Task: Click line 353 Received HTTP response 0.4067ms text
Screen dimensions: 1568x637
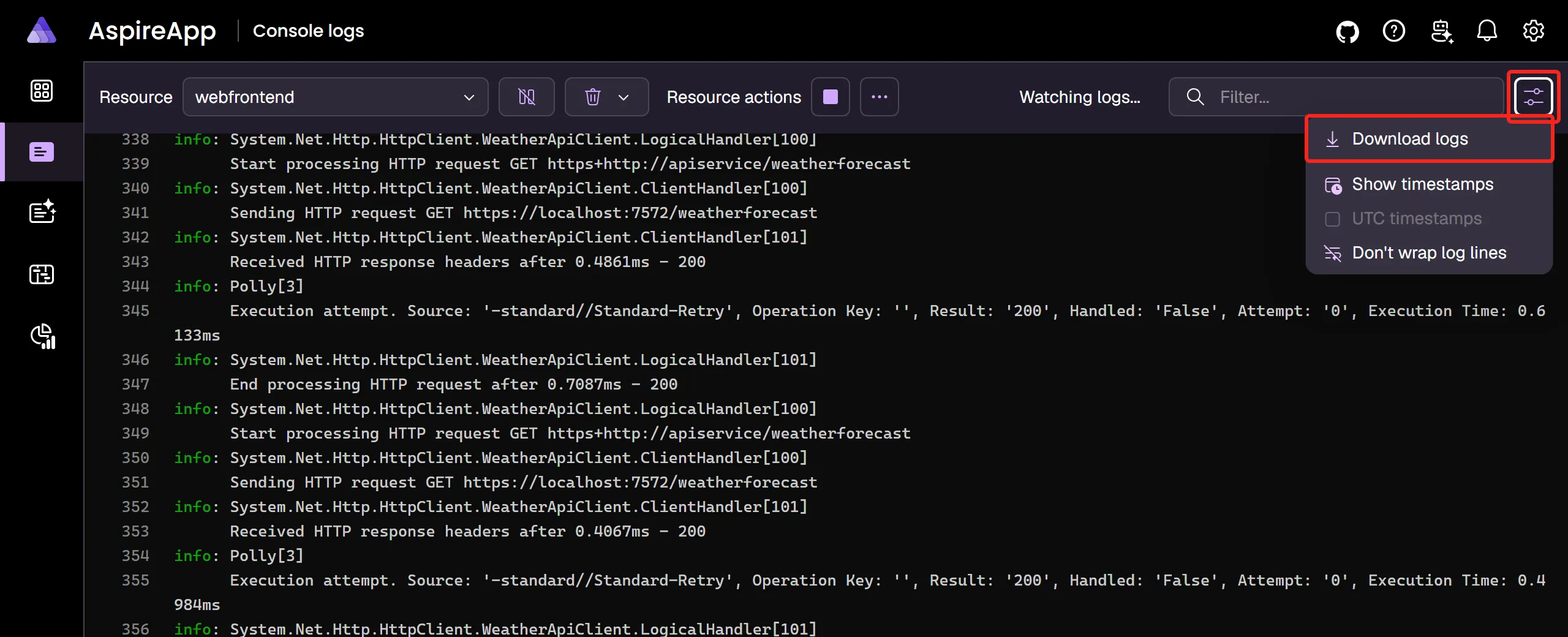Action: coord(467,532)
